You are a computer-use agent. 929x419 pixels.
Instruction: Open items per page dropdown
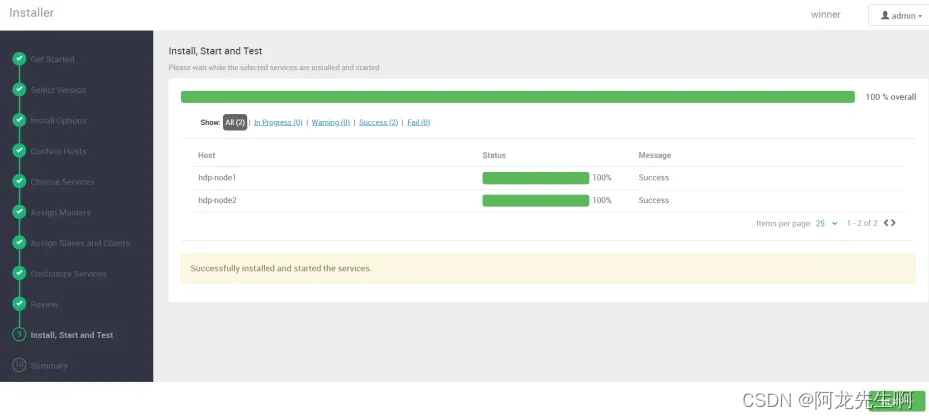click(x=827, y=223)
